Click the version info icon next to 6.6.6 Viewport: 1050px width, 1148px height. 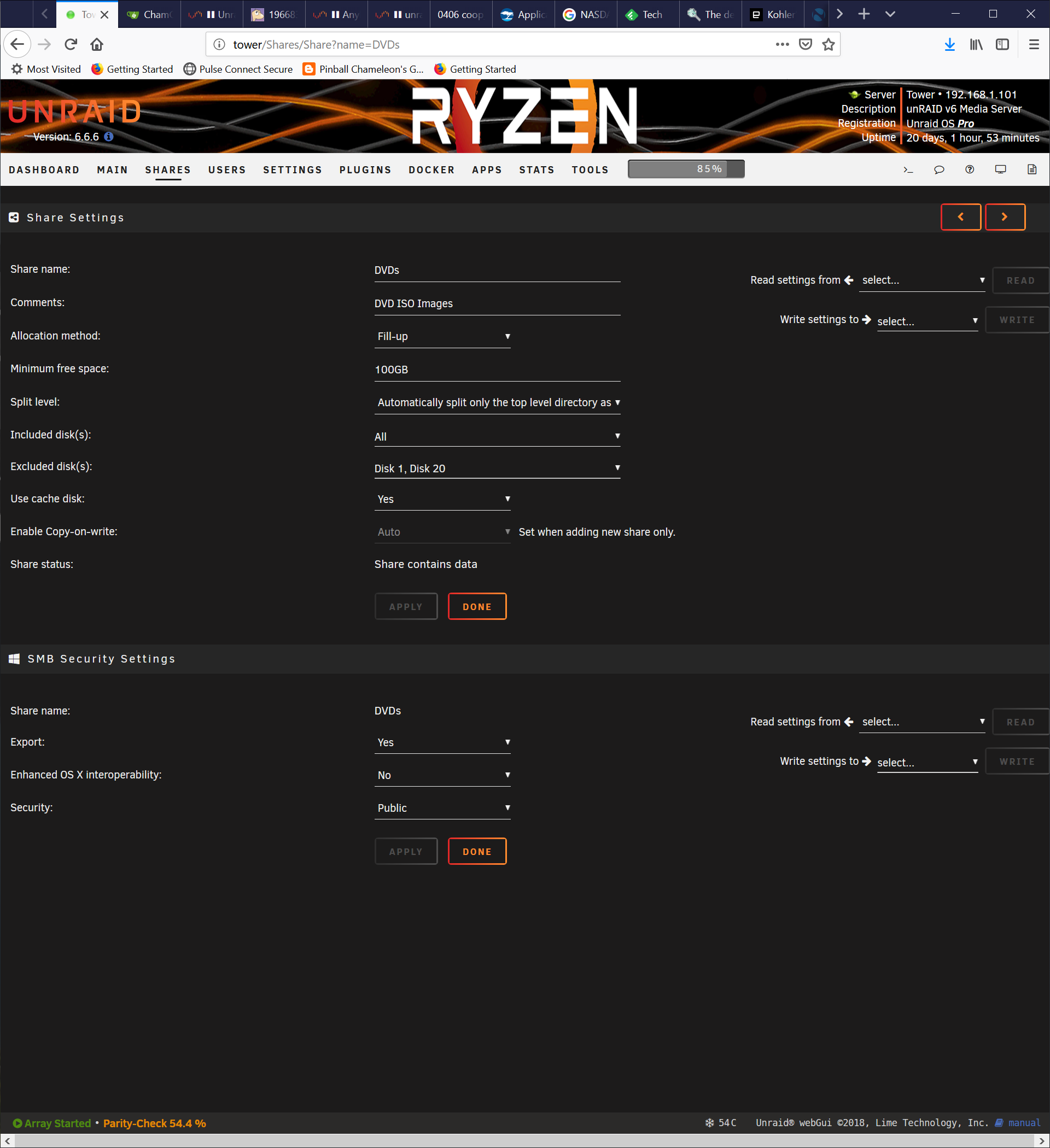(x=109, y=137)
